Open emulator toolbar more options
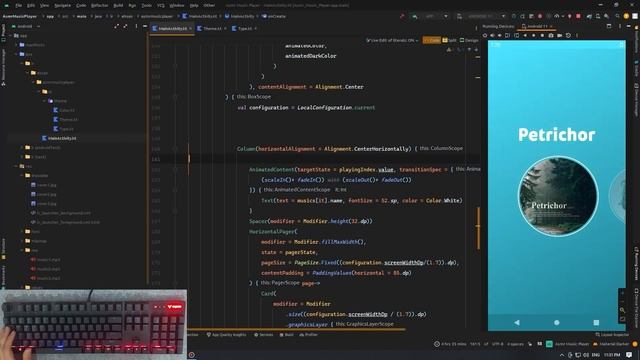640x360 pixels. click(577, 36)
